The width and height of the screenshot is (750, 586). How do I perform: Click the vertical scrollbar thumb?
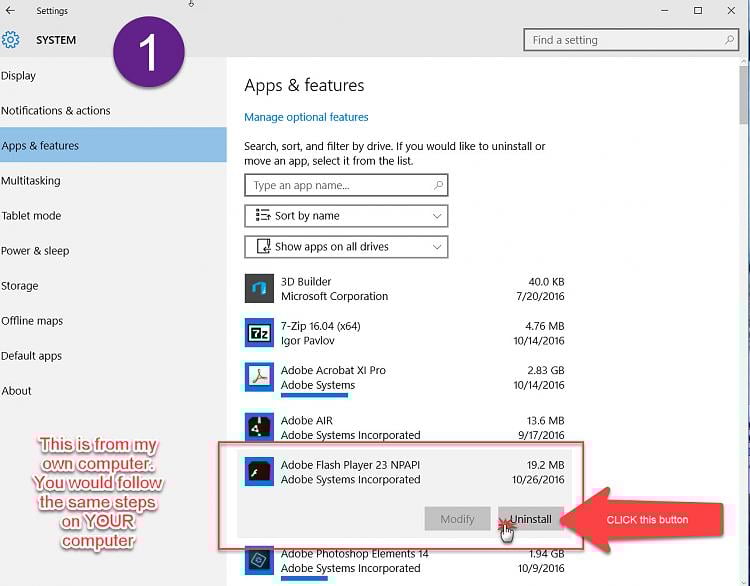(x=743, y=94)
